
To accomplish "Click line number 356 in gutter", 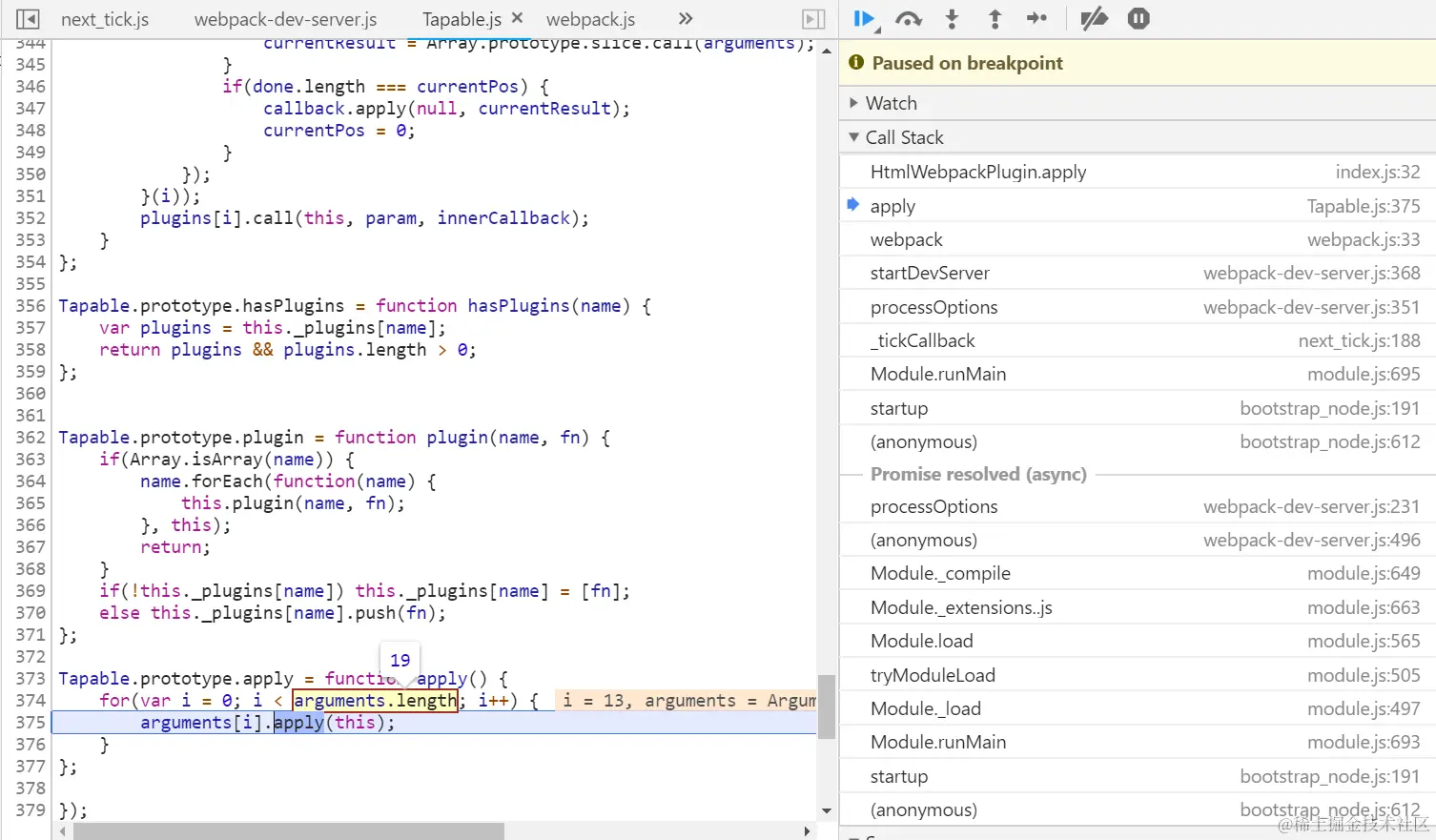I will (x=31, y=305).
